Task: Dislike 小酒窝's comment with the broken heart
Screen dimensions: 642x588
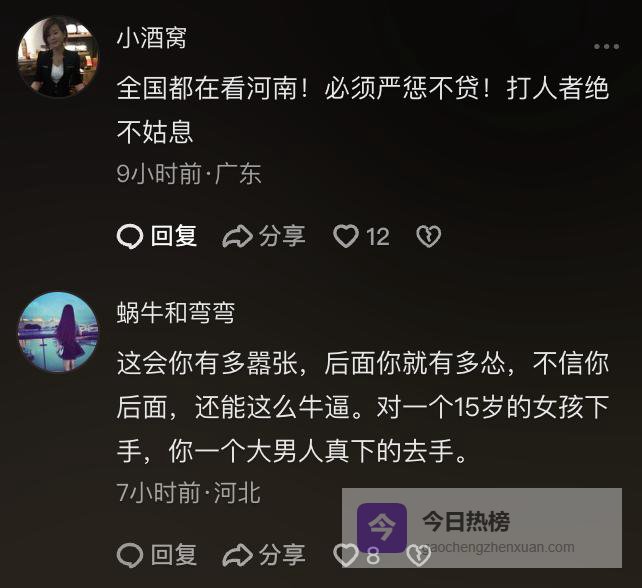Action: 429,236
